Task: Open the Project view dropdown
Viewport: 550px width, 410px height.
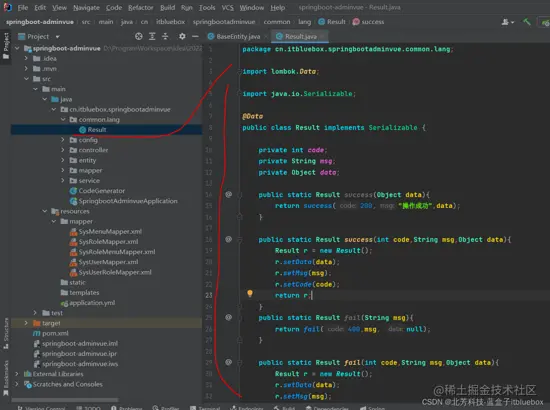Action: pos(58,36)
